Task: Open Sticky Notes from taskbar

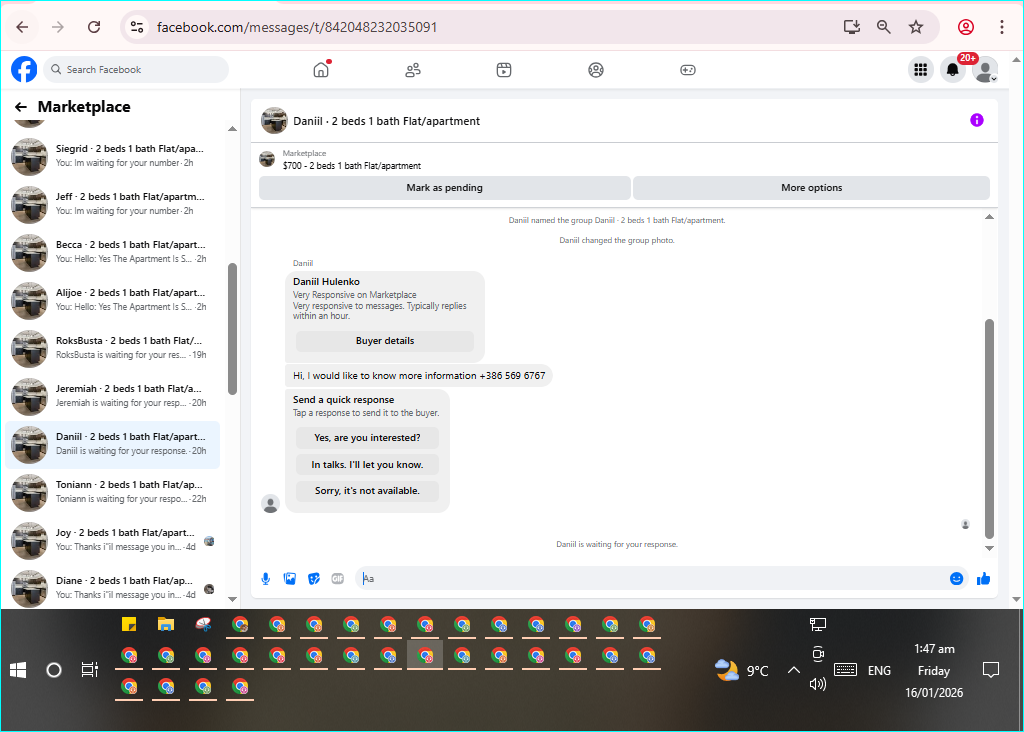Action: [129, 624]
